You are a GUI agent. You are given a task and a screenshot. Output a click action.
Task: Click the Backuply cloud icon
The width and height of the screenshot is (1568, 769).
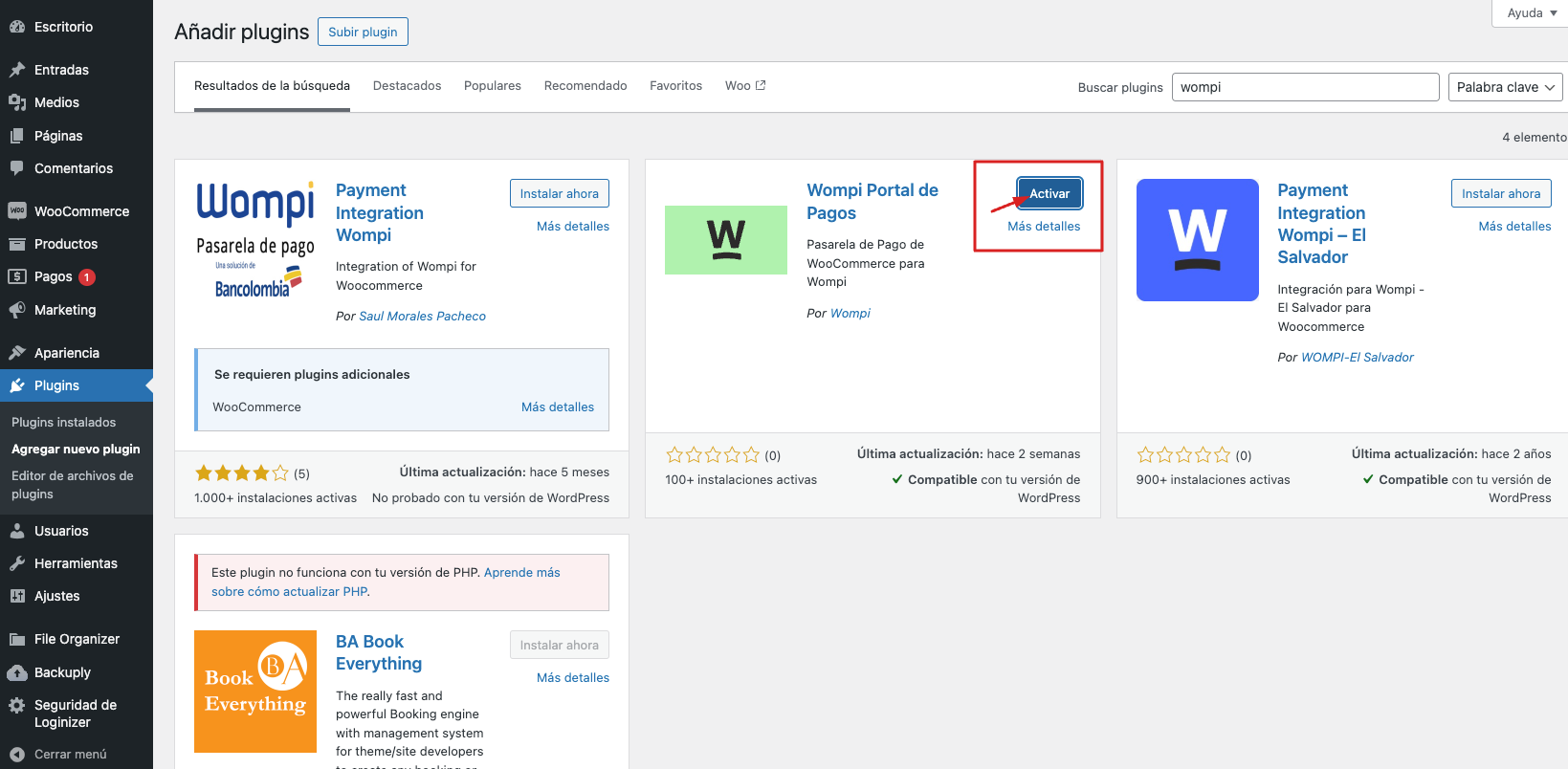click(x=16, y=672)
